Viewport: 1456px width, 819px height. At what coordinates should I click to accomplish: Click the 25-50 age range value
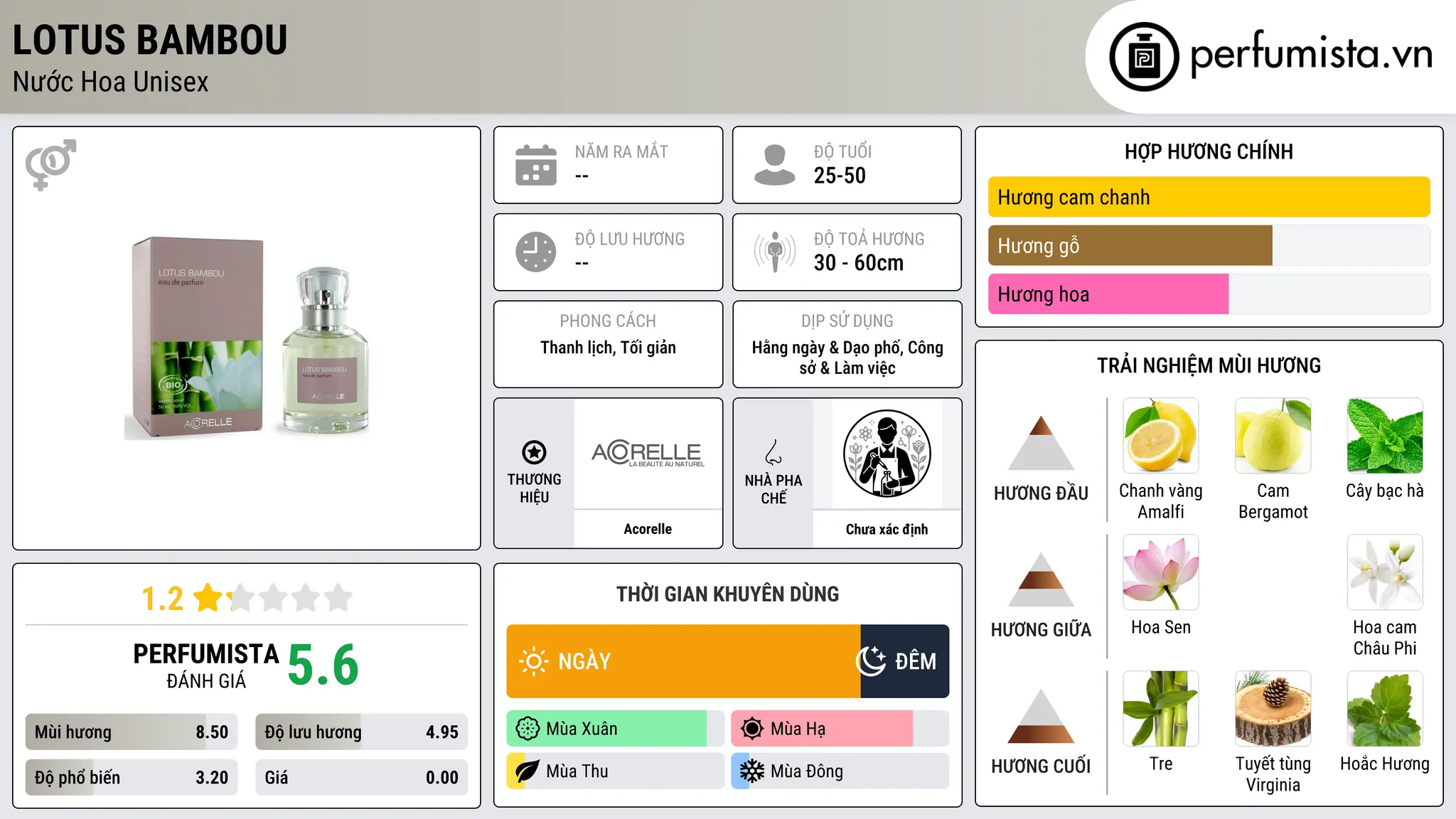(840, 176)
